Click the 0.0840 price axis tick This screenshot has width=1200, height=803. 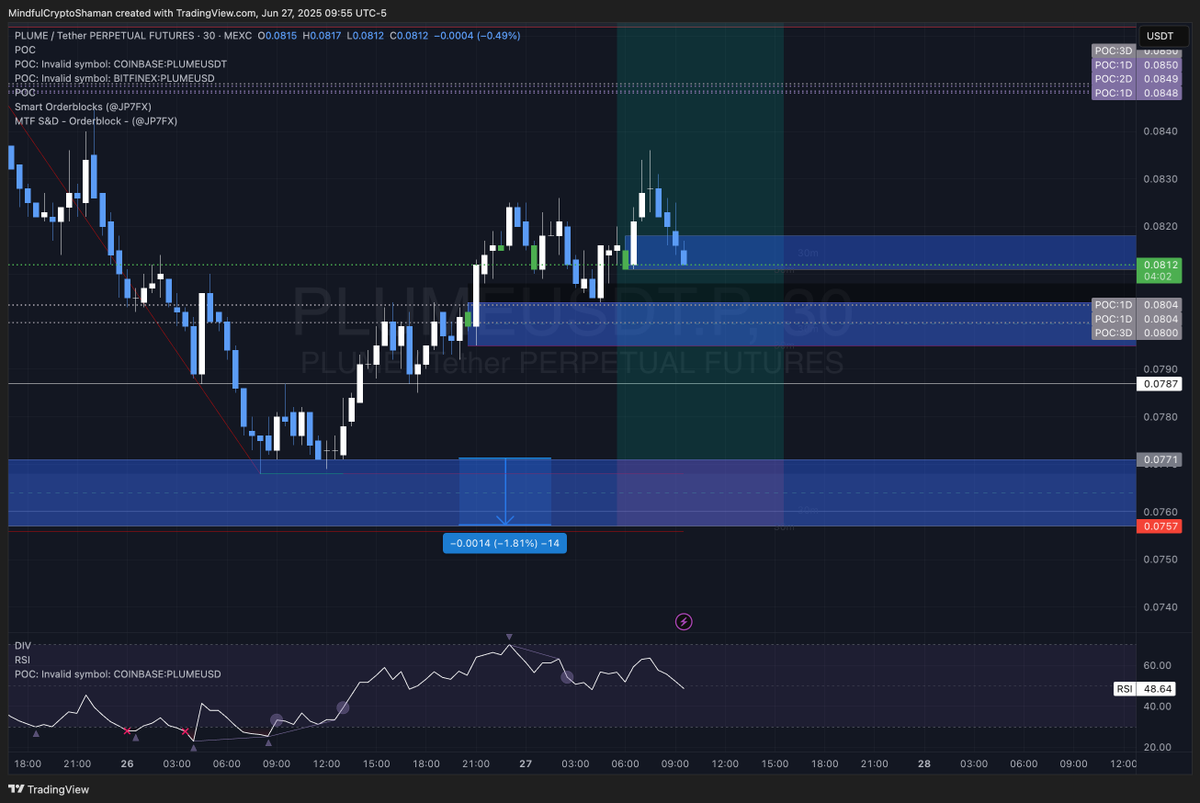click(x=1160, y=131)
